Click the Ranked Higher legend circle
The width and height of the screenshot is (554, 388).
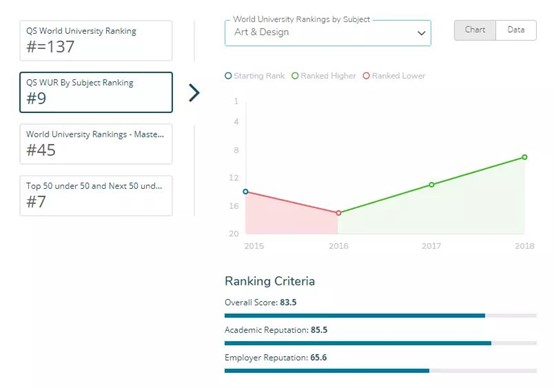tap(295, 76)
